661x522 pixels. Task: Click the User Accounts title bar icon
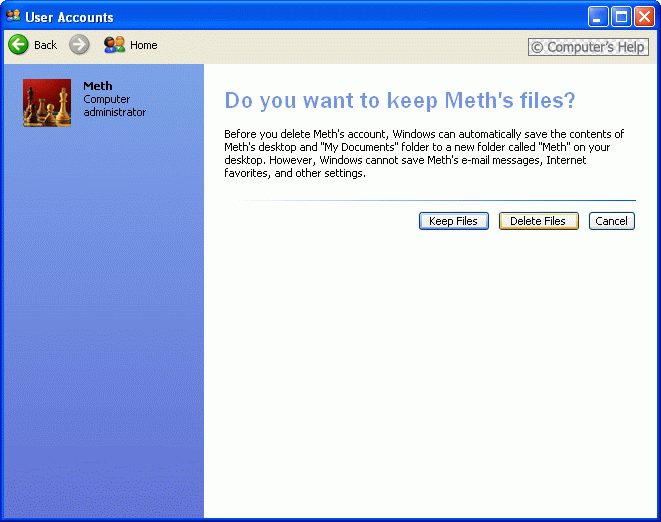tap(13, 16)
